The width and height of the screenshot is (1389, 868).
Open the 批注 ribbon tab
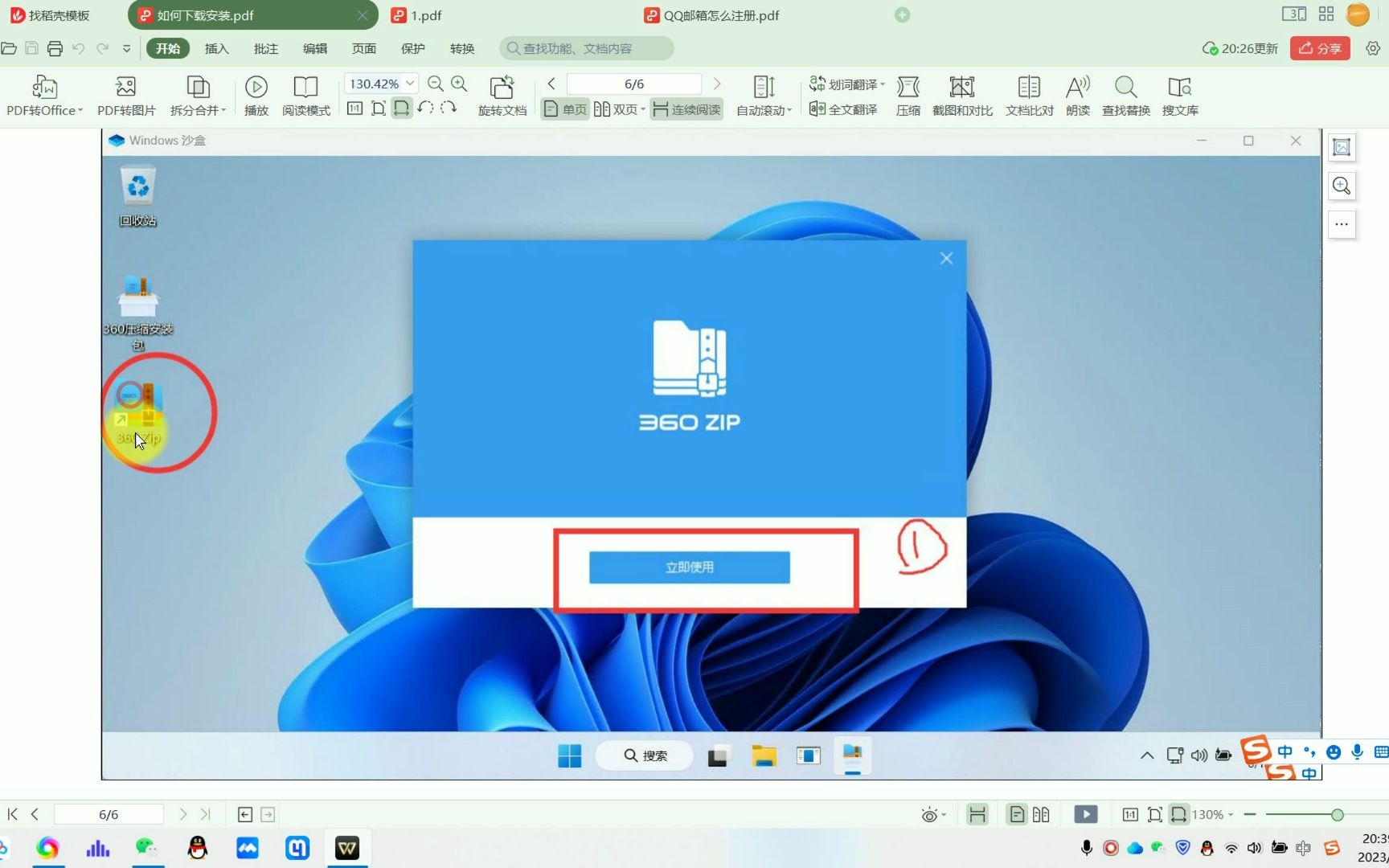coord(266,48)
